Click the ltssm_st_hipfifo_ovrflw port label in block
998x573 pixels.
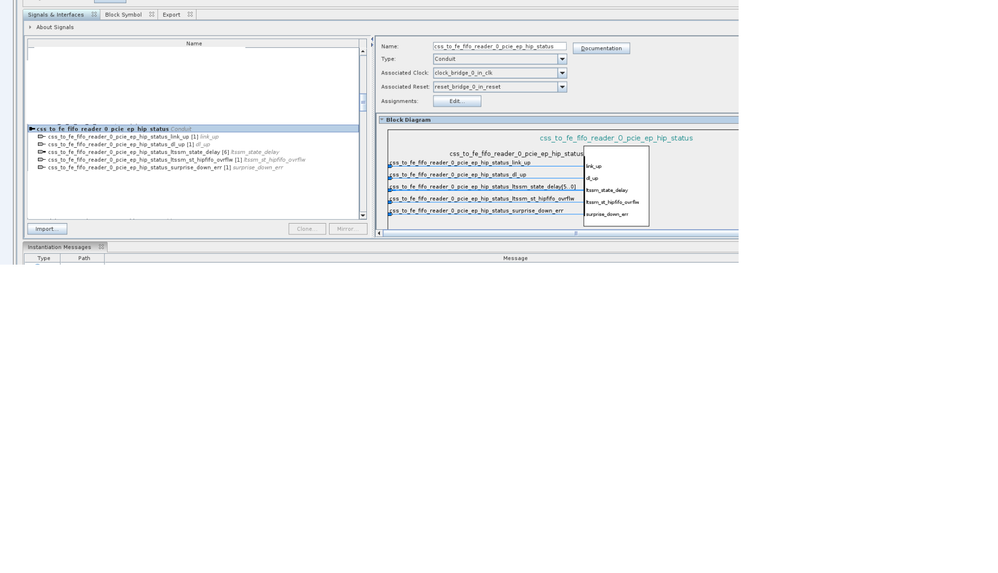coord(612,202)
